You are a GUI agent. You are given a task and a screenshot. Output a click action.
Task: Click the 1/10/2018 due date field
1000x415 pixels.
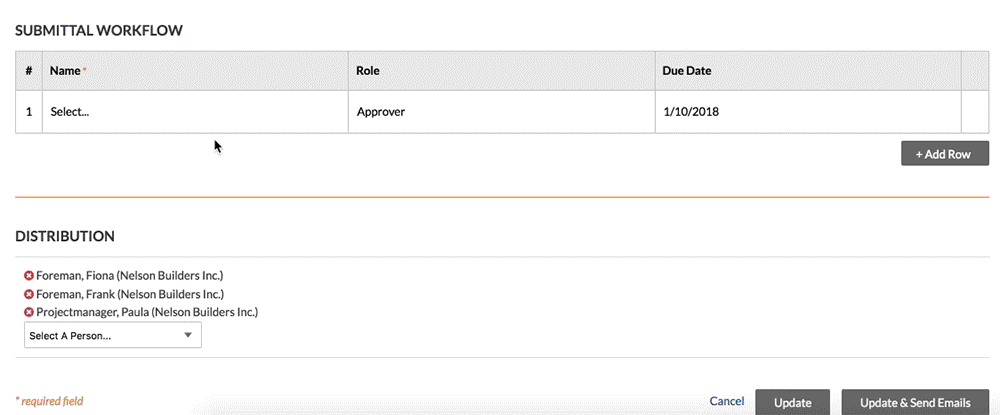pyautogui.click(x=806, y=112)
